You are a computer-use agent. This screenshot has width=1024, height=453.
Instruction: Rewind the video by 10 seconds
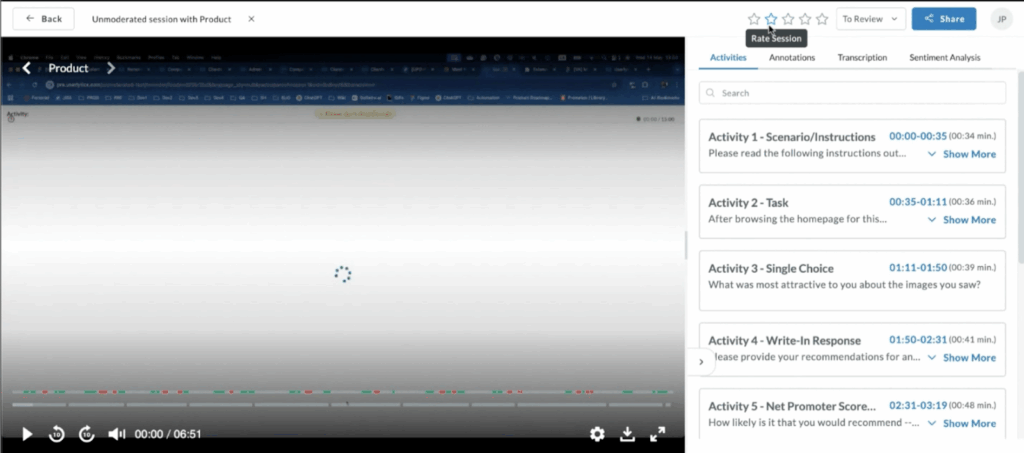pyautogui.click(x=57, y=434)
